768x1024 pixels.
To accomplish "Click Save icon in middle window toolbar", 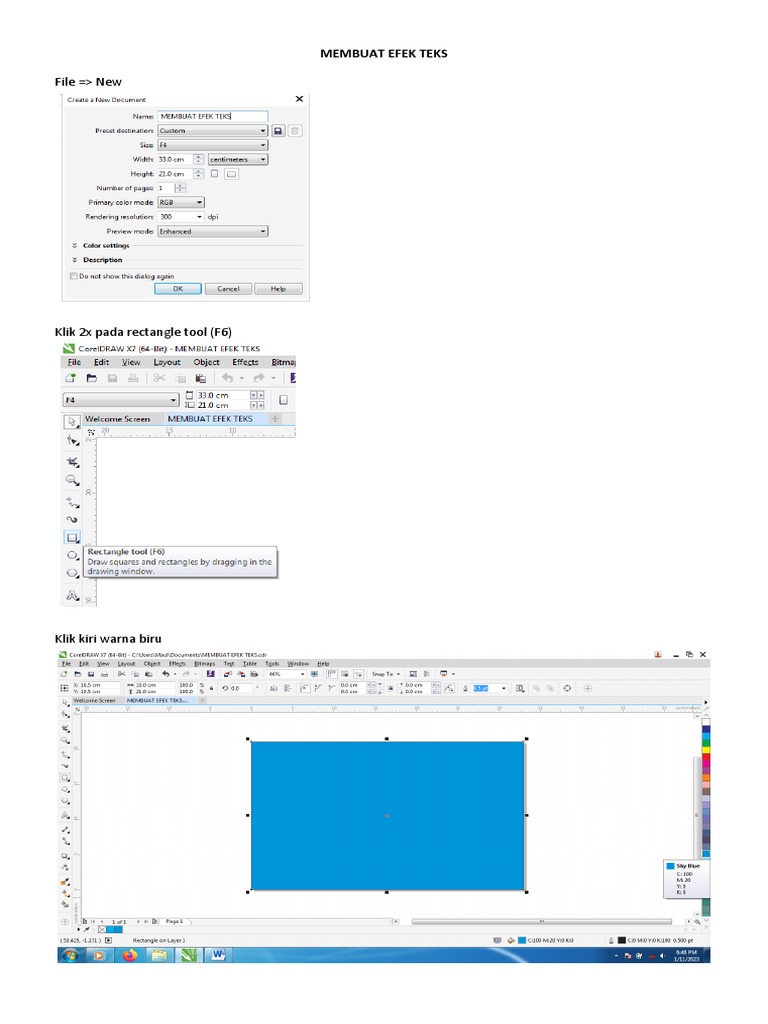I will (x=112, y=378).
